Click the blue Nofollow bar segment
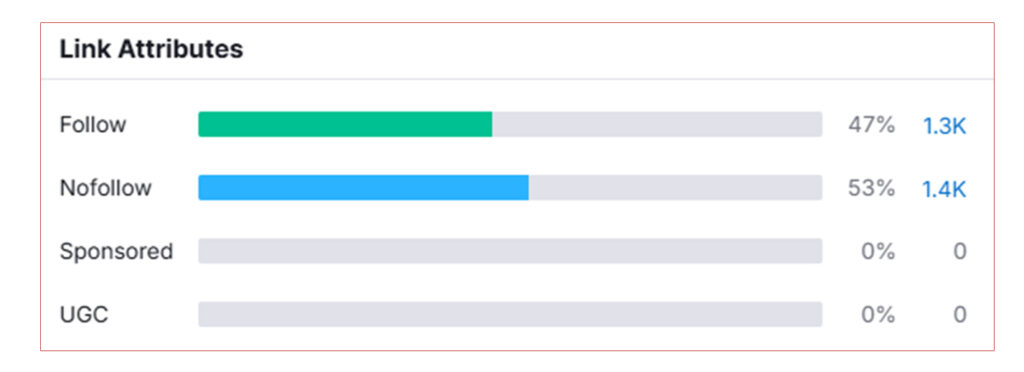Image resolution: width=1024 pixels, height=372 pixels. [364, 188]
